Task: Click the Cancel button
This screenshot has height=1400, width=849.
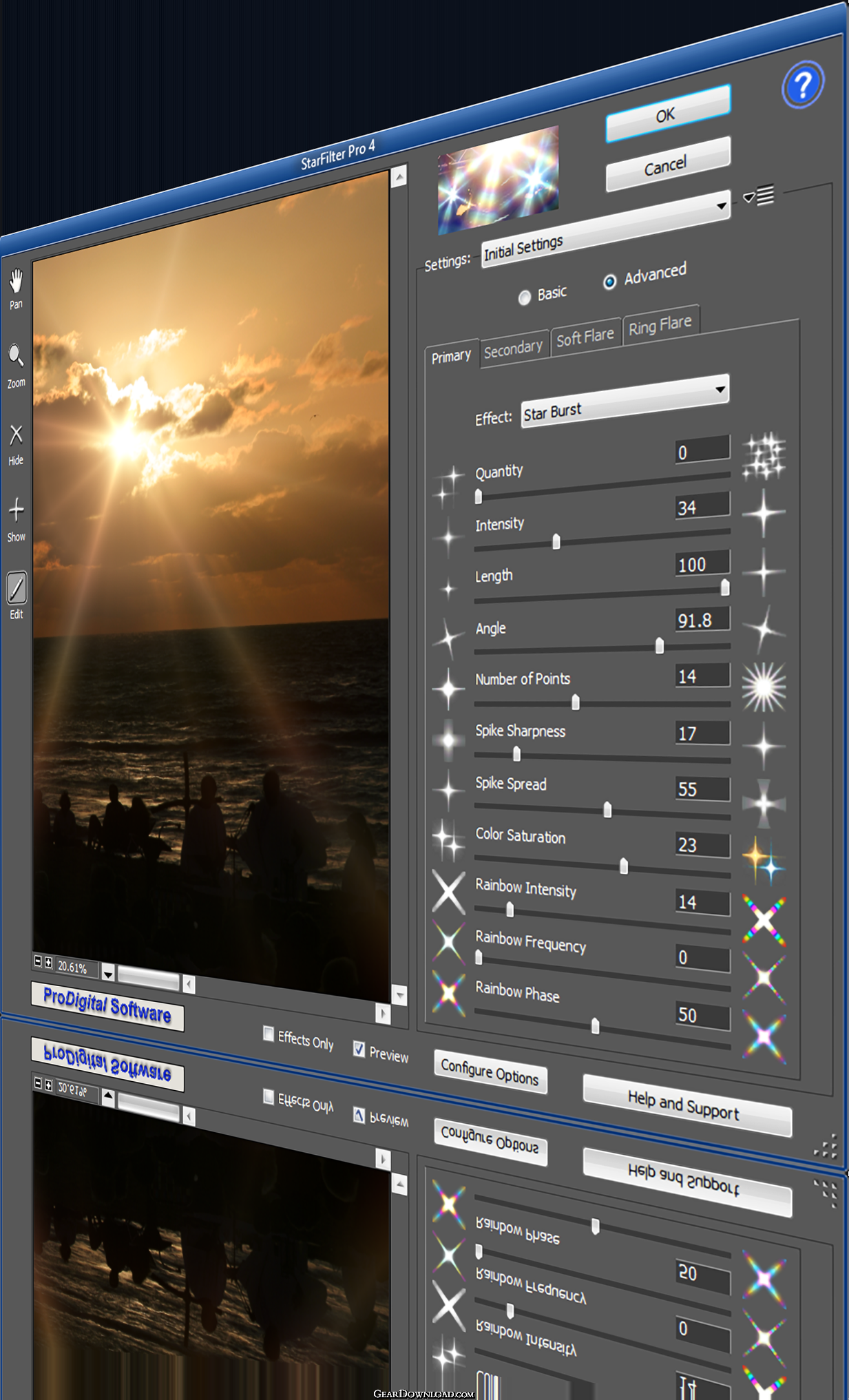Action: tap(667, 165)
